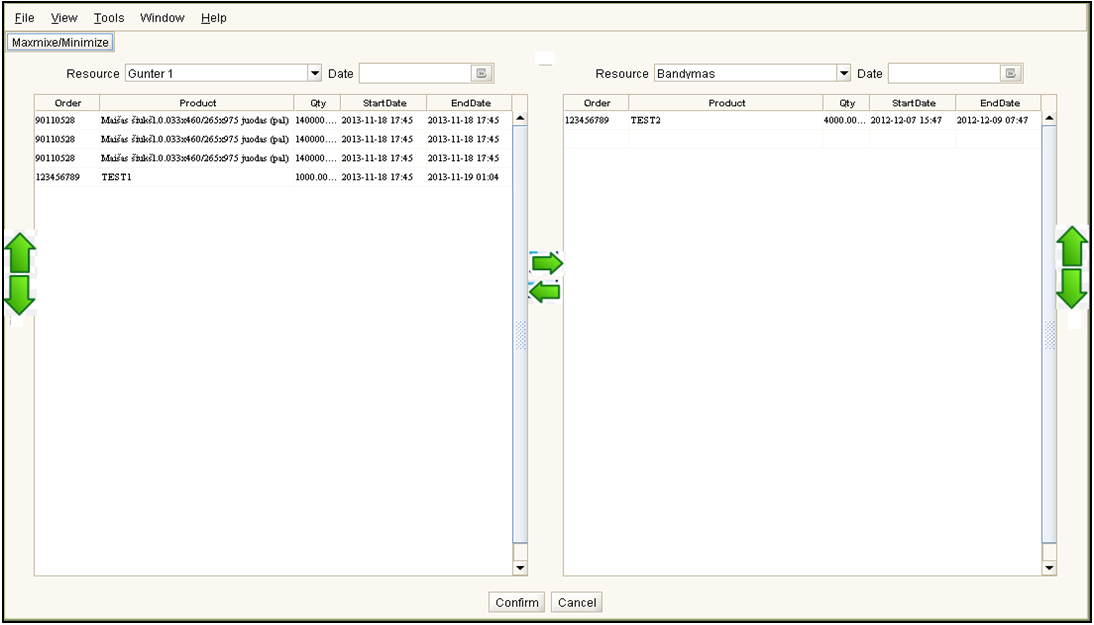Open the File menu
Screen dimensions: 1094x625
click(24, 18)
